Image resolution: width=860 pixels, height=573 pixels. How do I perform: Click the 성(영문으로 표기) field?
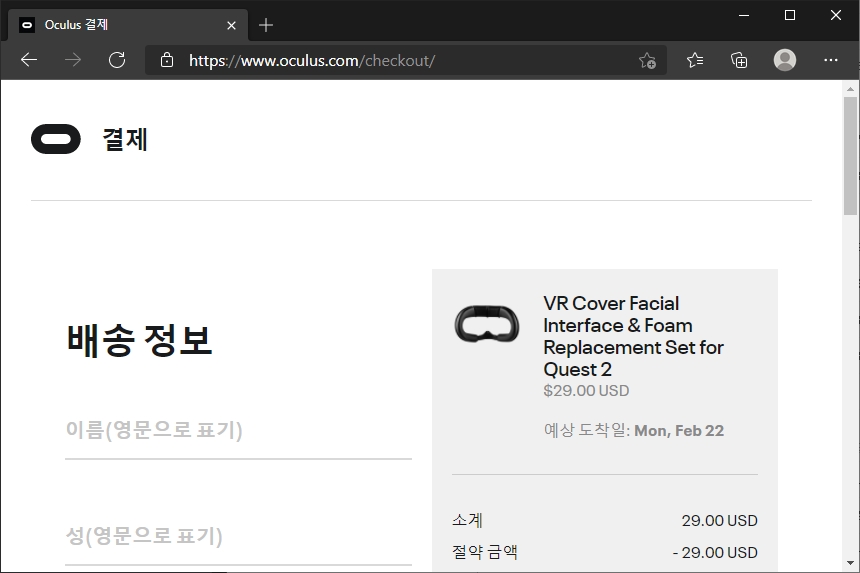pyautogui.click(x=238, y=543)
